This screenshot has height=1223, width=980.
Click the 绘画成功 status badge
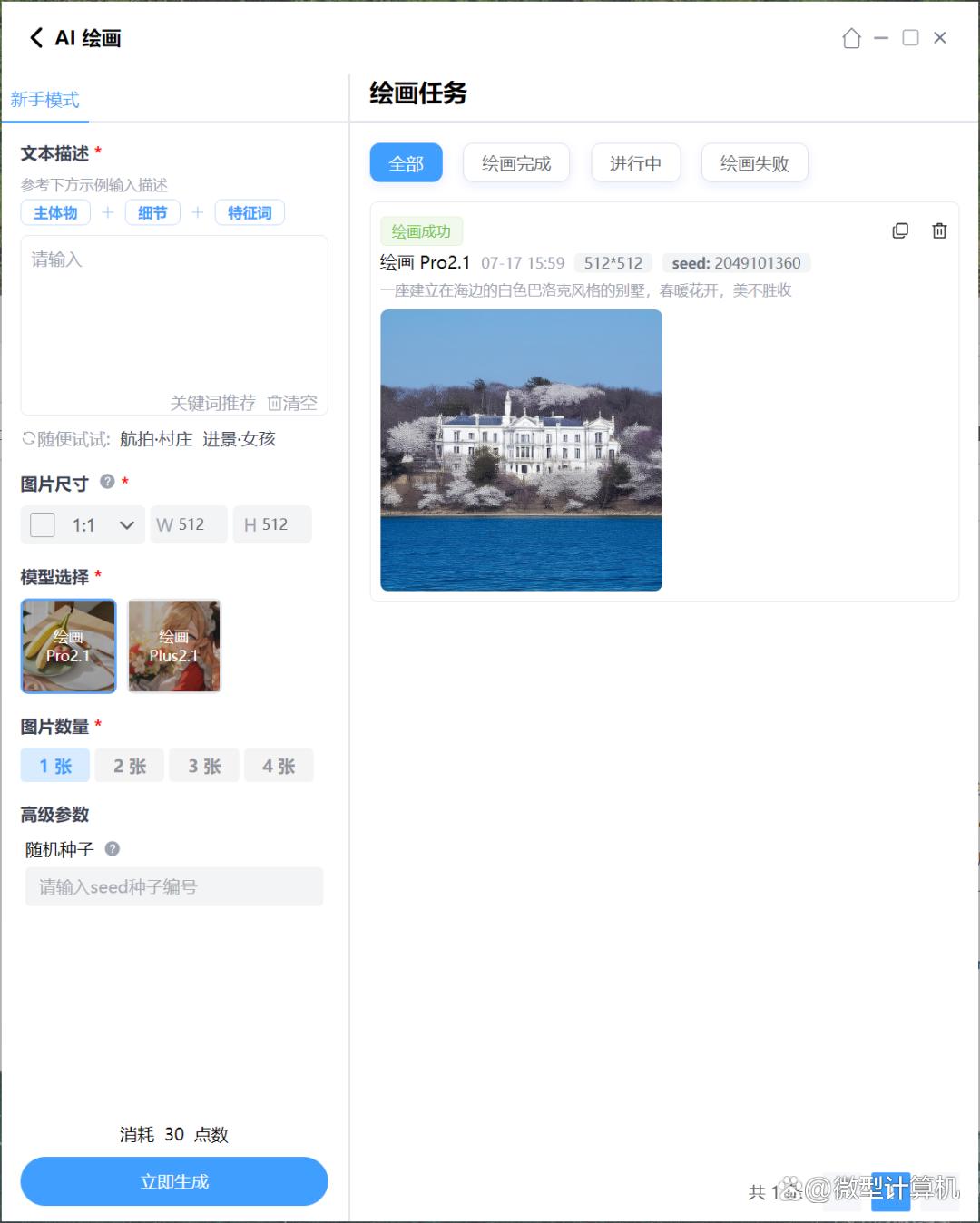(x=421, y=231)
